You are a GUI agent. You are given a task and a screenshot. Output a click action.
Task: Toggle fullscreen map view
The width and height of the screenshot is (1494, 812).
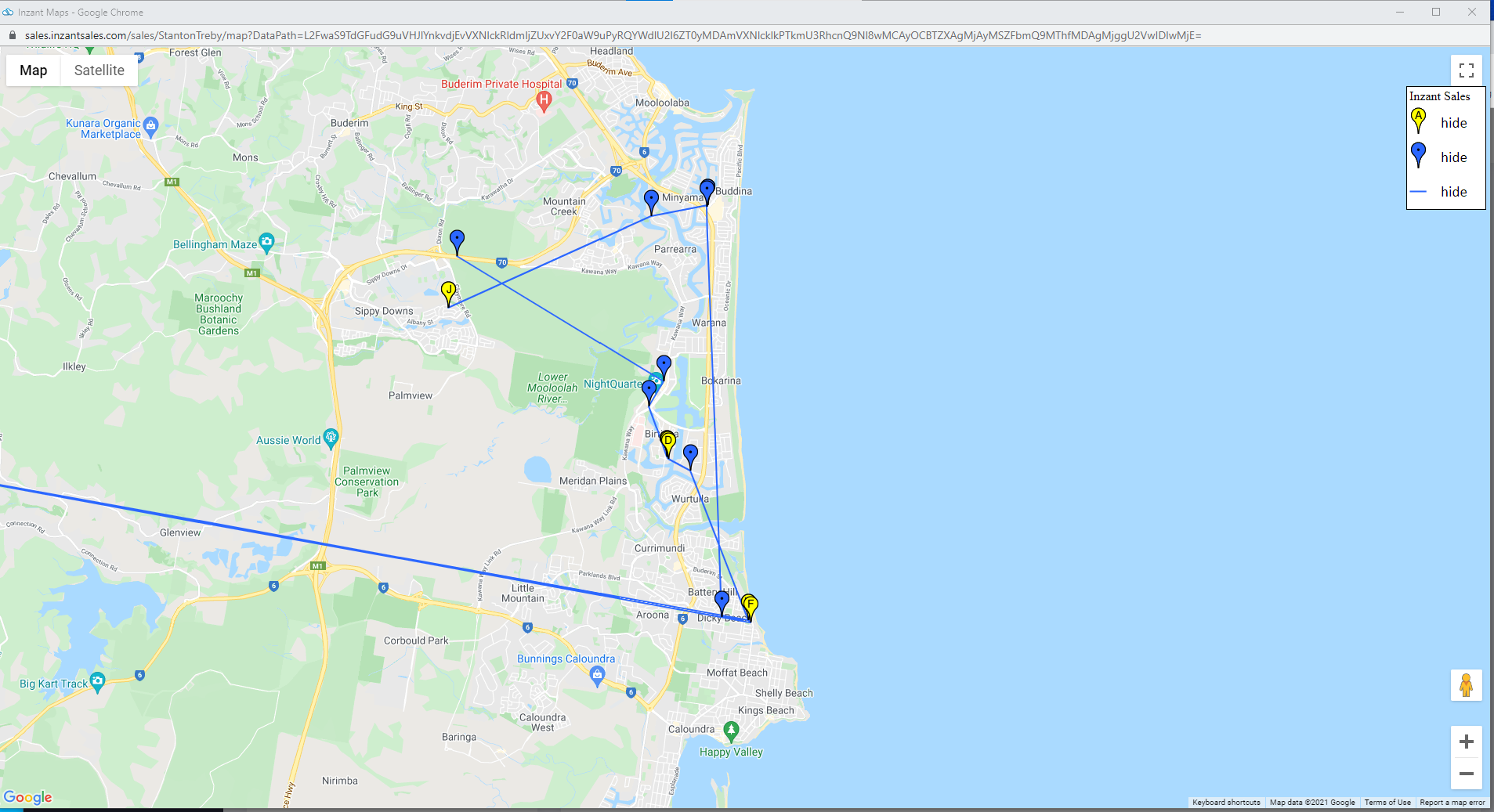pyautogui.click(x=1467, y=70)
